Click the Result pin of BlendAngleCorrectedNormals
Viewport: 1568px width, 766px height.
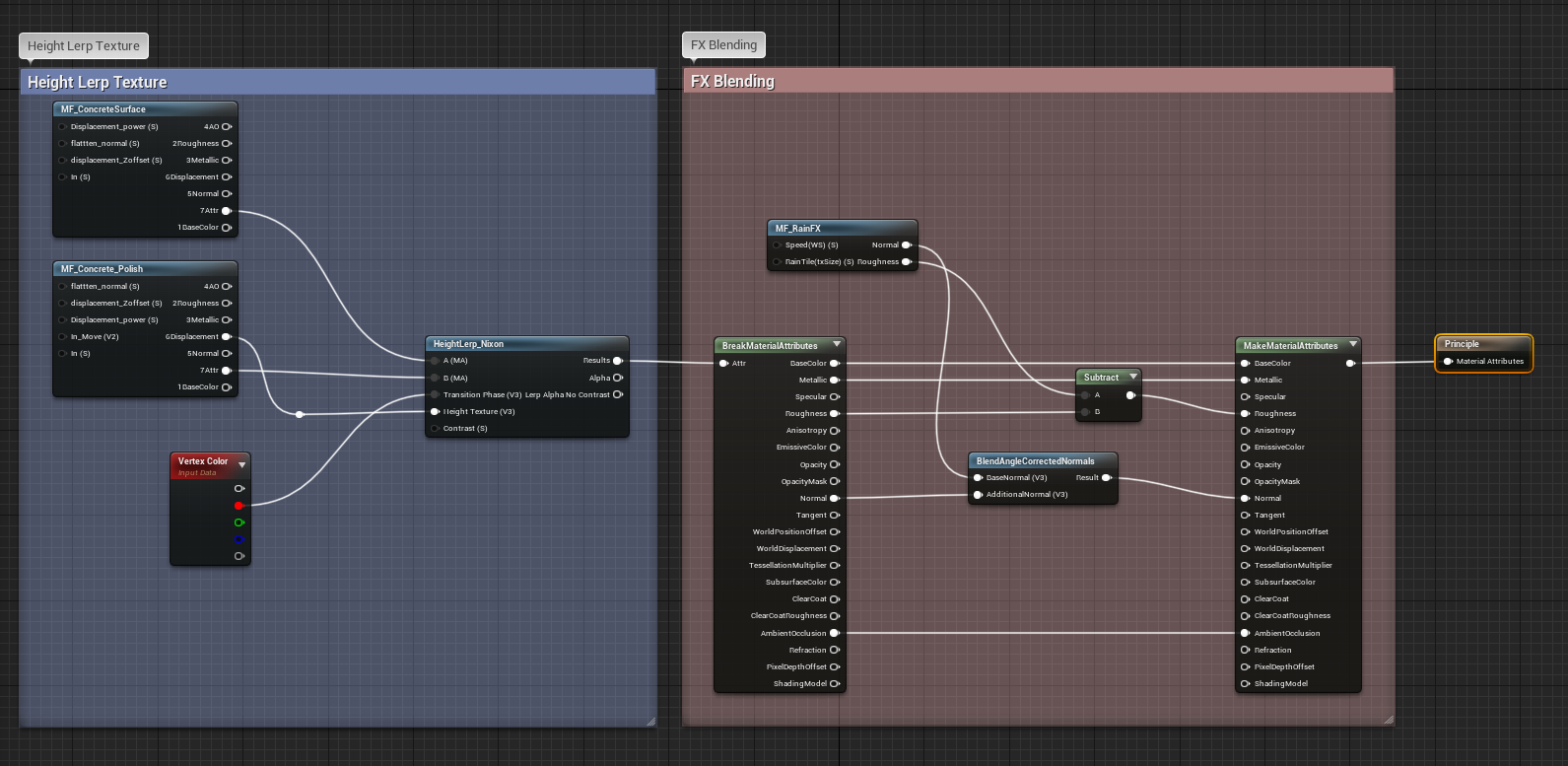tap(1106, 478)
